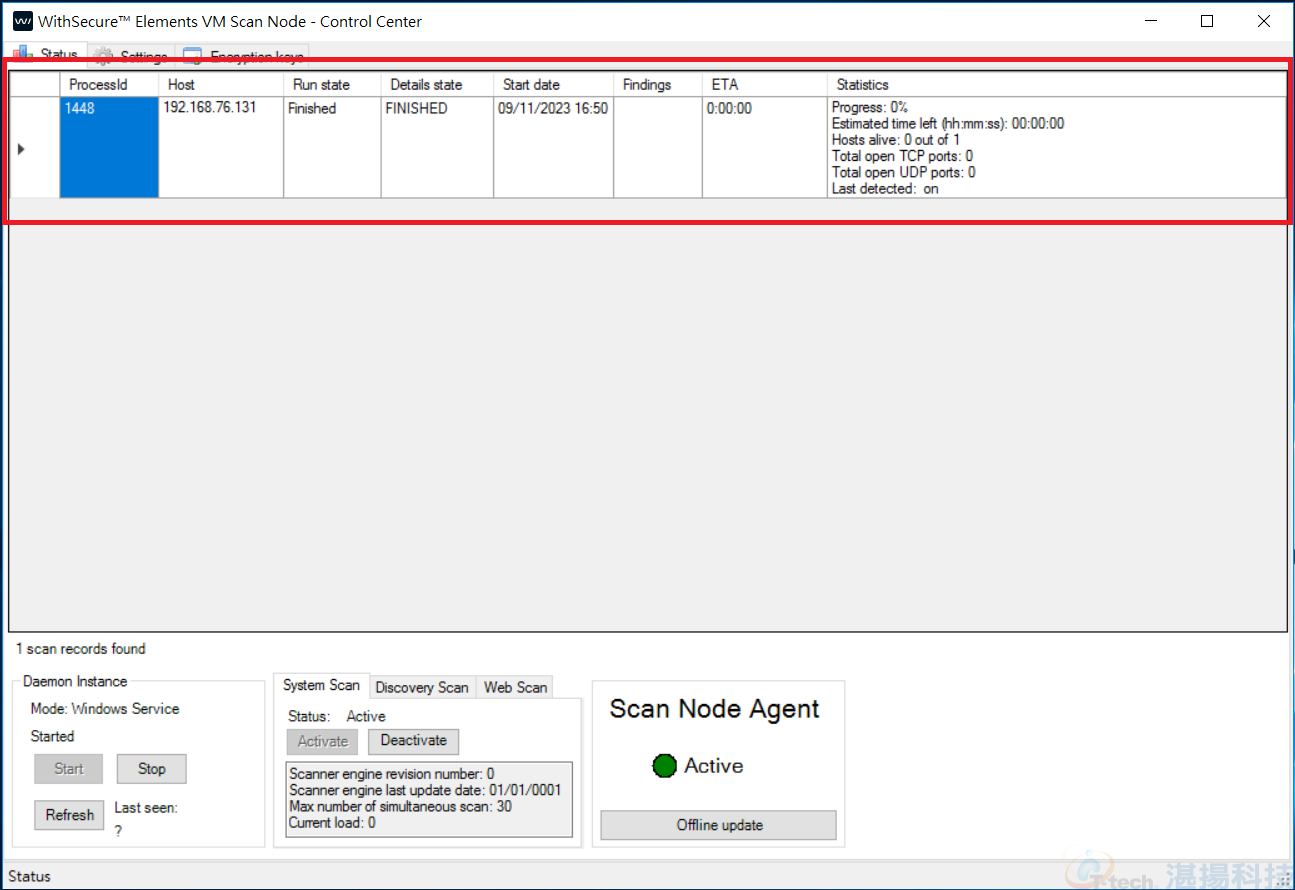This screenshot has width=1295, height=890.
Task: Click the green Active status indicator
Action: pyautogui.click(x=664, y=766)
